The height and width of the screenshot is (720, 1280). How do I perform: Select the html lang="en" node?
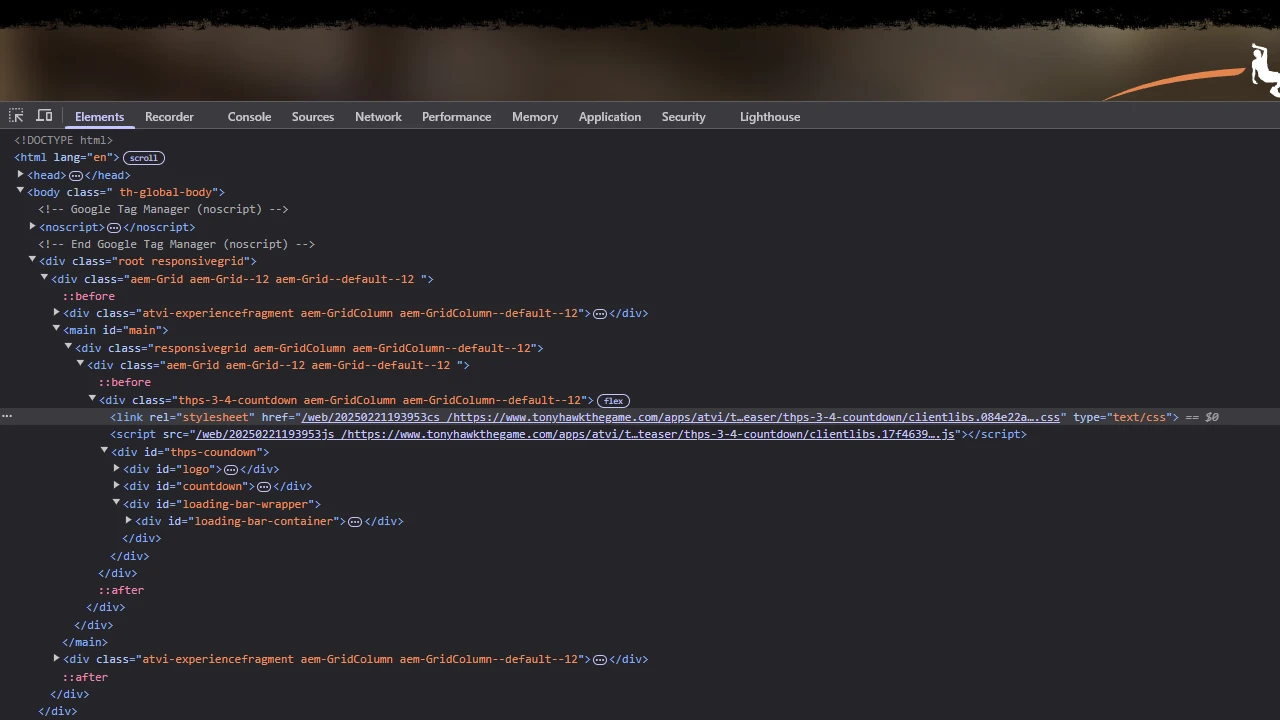coord(67,157)
